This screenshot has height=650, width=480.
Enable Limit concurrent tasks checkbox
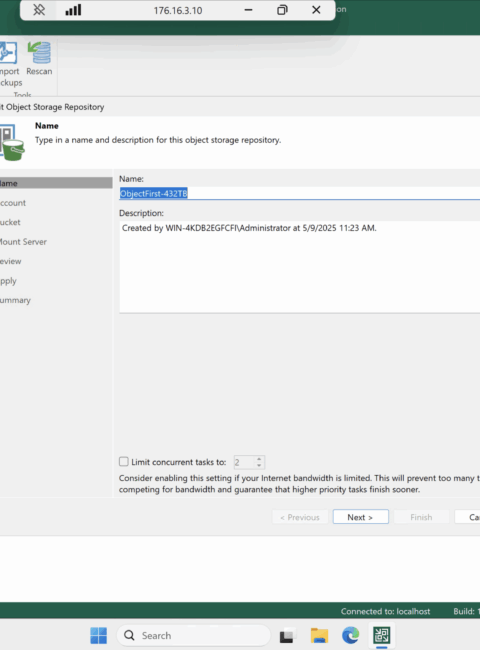point(124,461)
